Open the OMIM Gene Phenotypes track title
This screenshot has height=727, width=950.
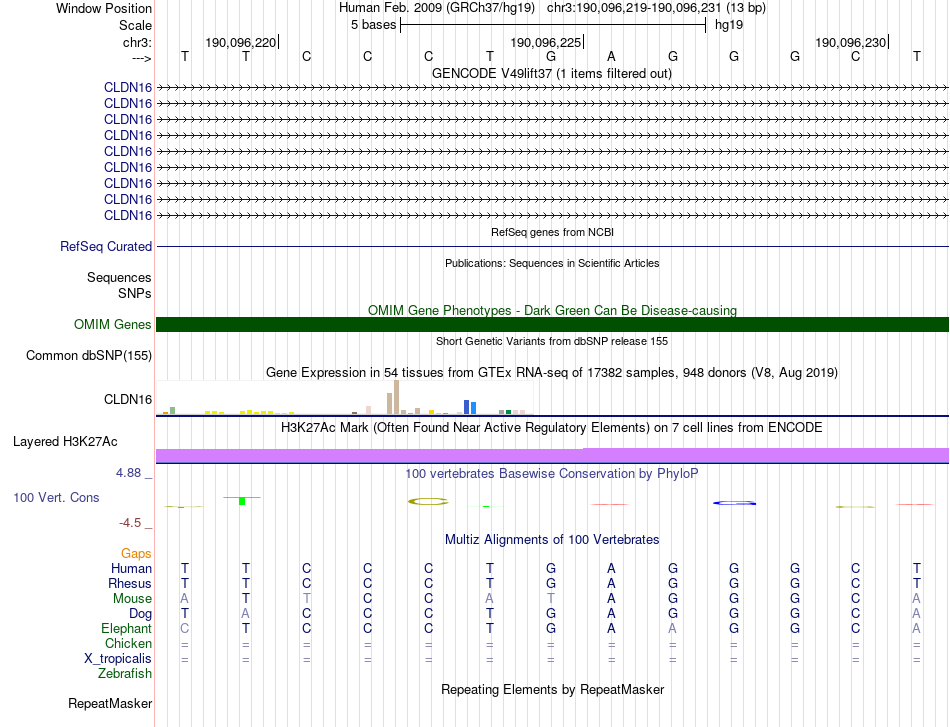(552, 310)
